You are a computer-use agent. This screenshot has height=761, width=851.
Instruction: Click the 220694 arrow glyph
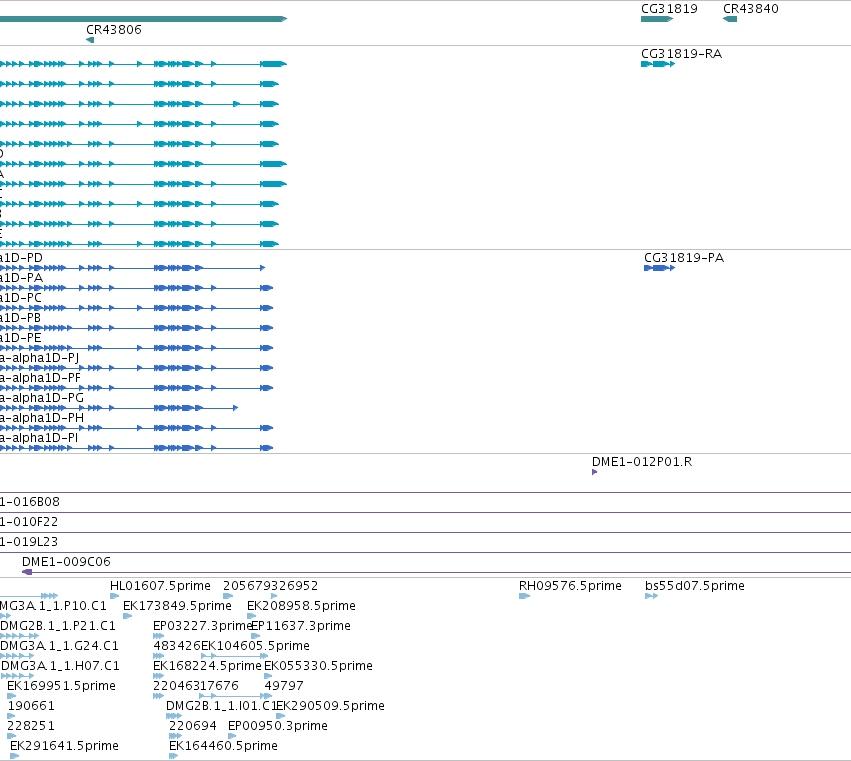175,736
